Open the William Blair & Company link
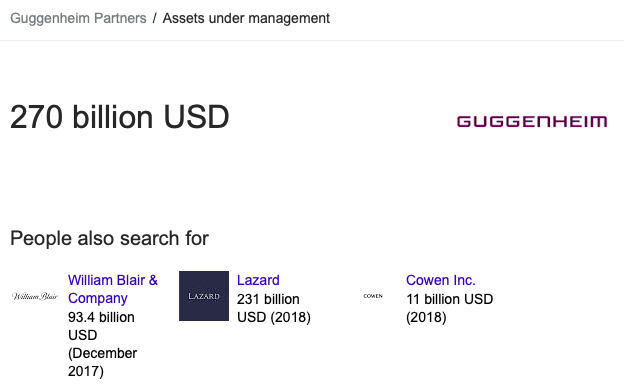The image size is (624, 392). (113, 289)
